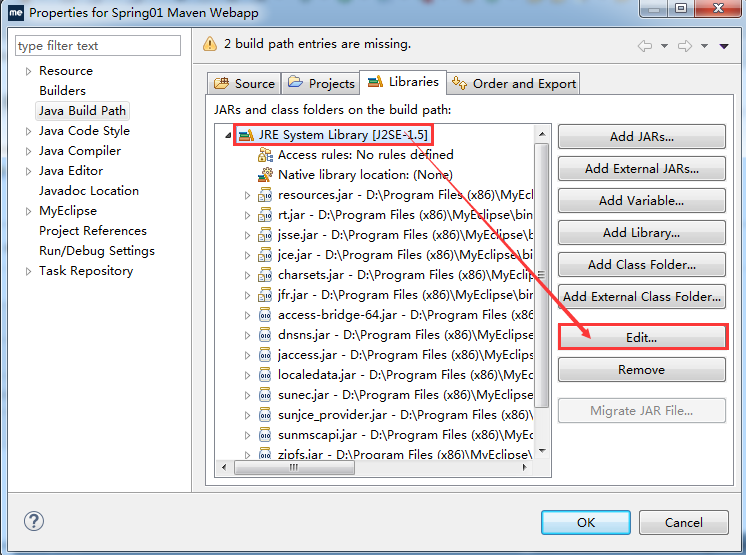The width and height of the screenshot is (746, 555).
Task: Click the Edit... button
Action: pos(642,338)
